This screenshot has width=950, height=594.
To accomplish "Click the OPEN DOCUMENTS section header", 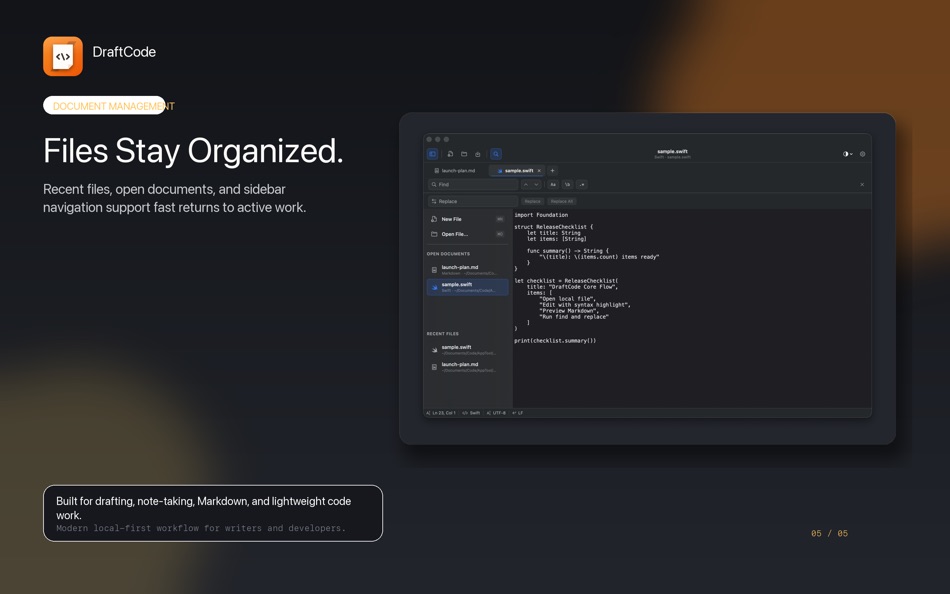I will click(x=448, y=254).
